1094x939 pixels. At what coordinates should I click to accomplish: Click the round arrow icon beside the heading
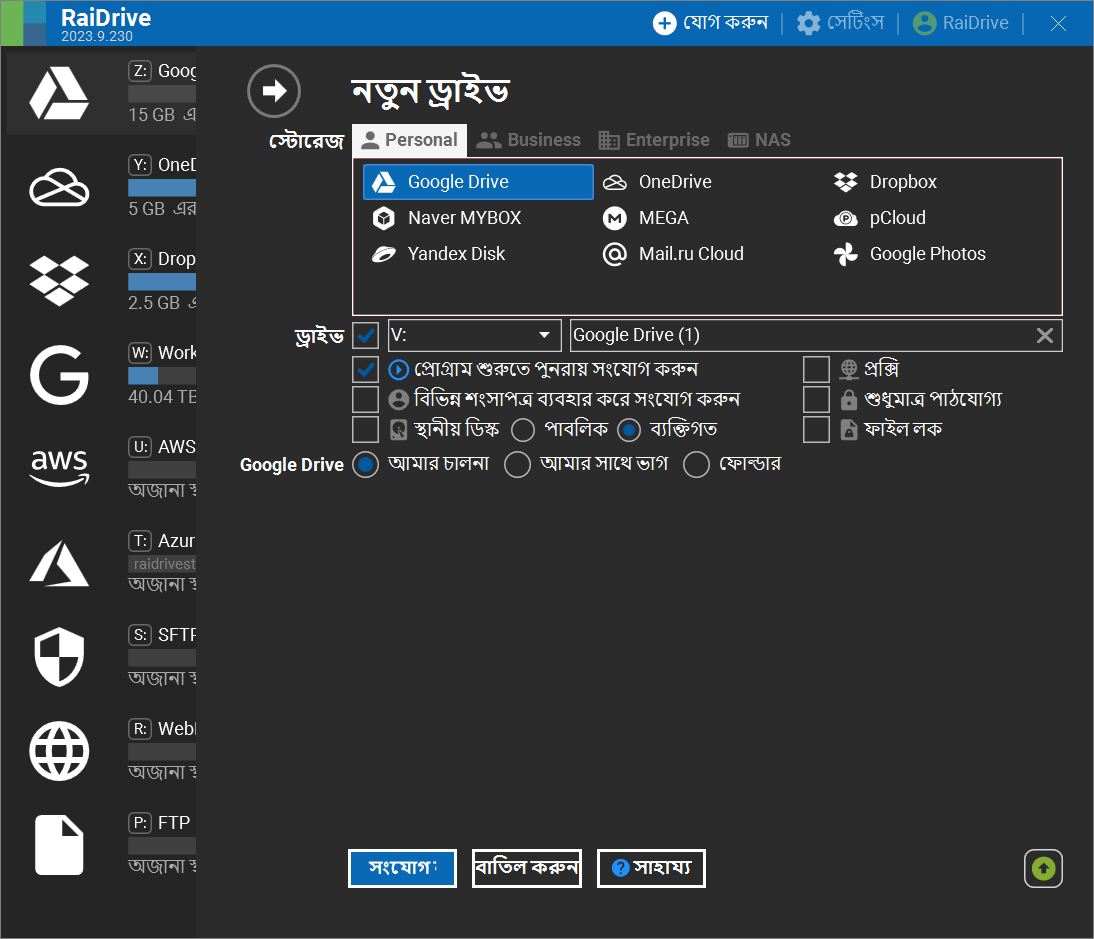(x=274, y=91)
